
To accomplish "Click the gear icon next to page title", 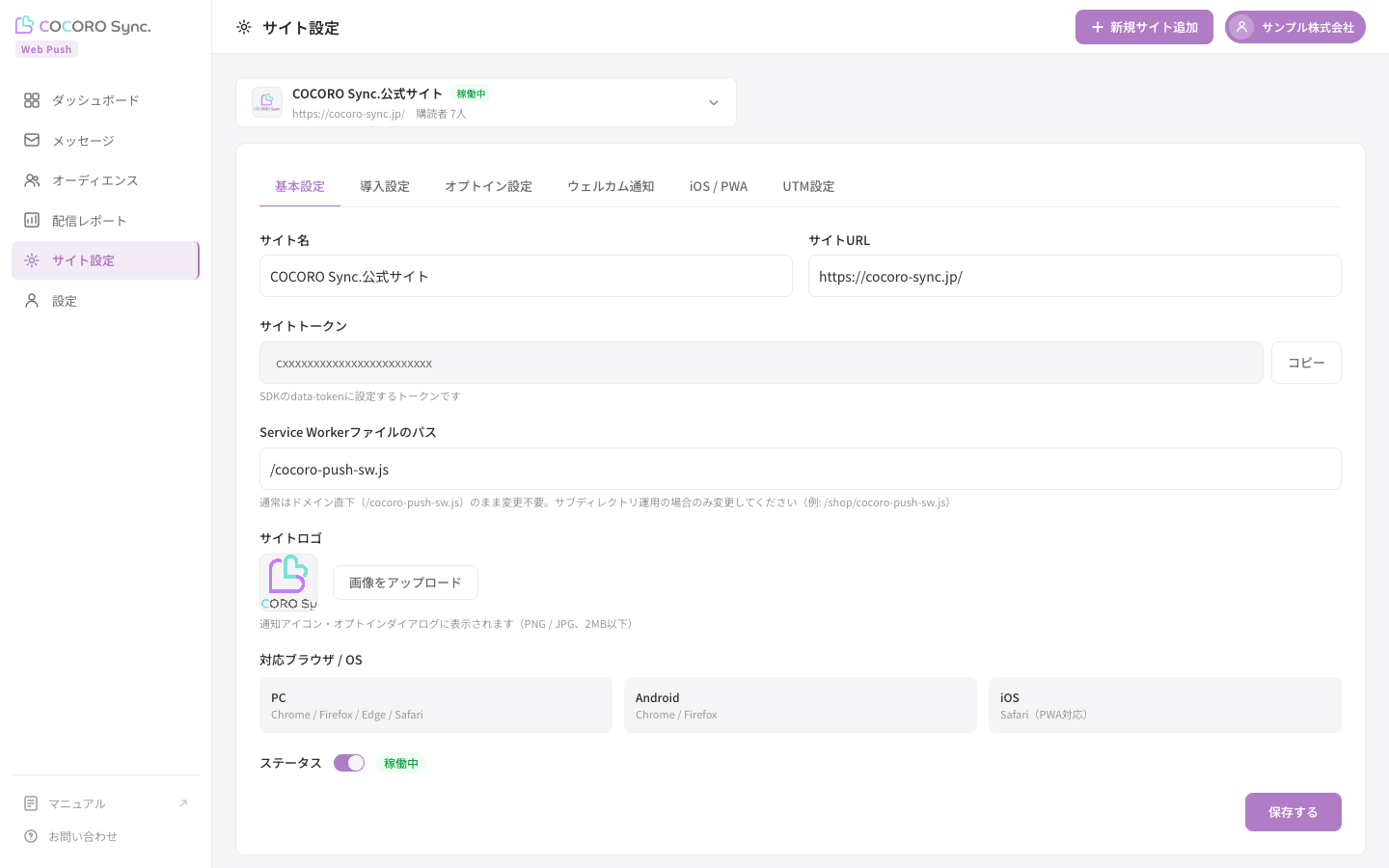I will click(x=244, y=27).
